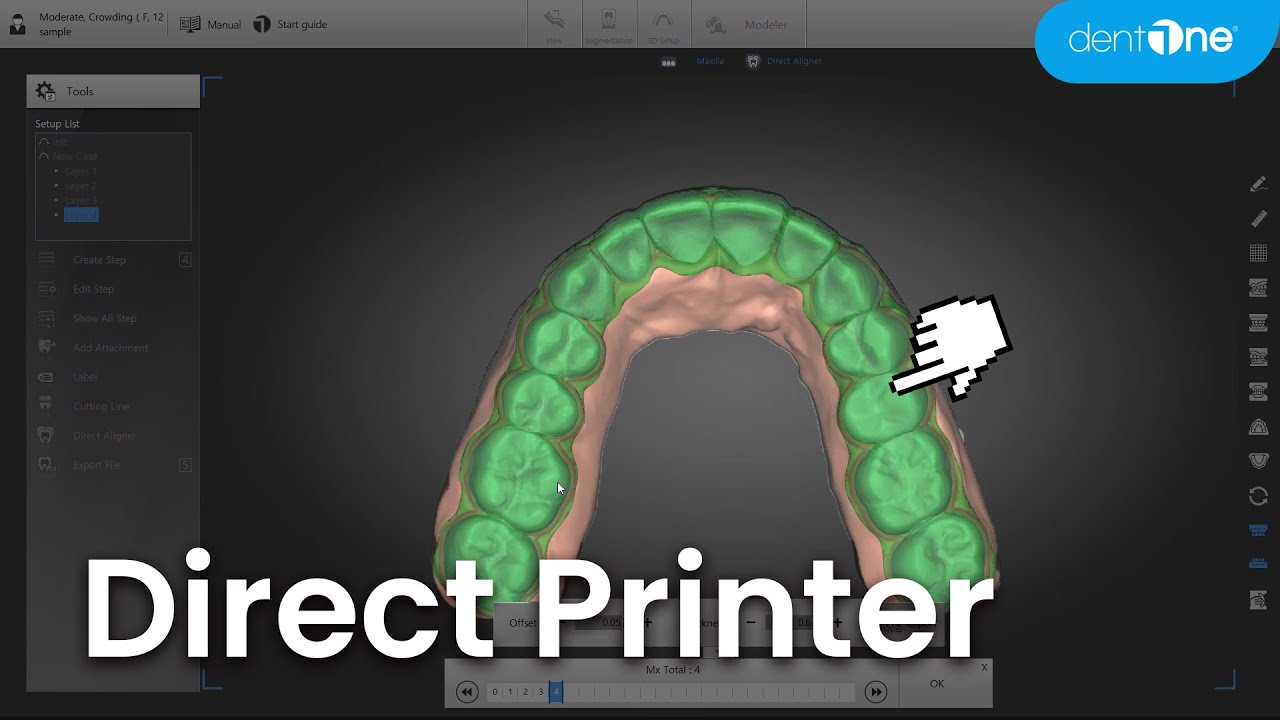This screenshot has height=720, width=1280.
Task: Click the Label tool icon
Action: pos(46,377)
